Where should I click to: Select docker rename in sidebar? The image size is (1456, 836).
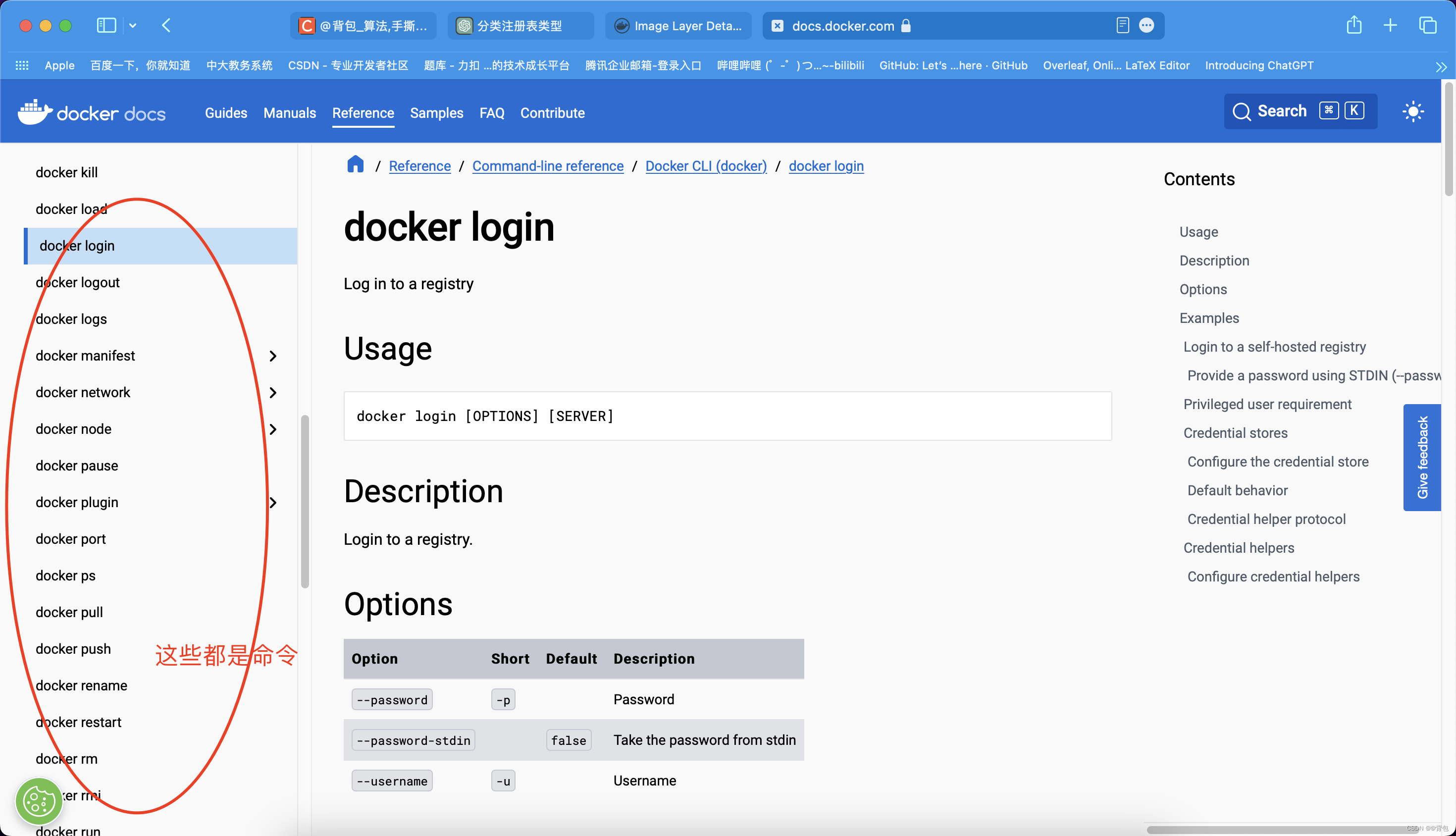[82, 685]
